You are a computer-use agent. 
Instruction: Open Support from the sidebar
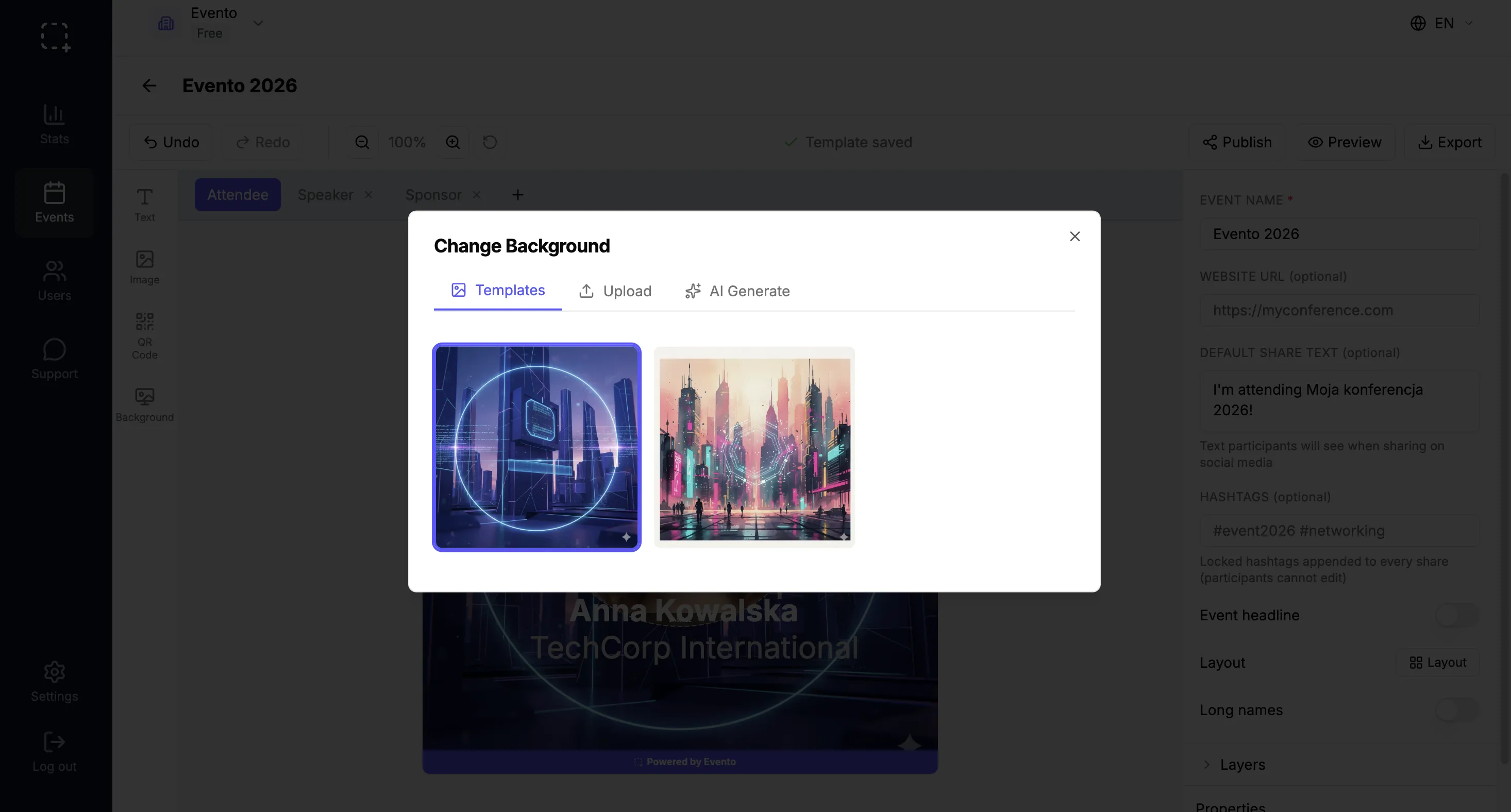click(x=54, y=358)
